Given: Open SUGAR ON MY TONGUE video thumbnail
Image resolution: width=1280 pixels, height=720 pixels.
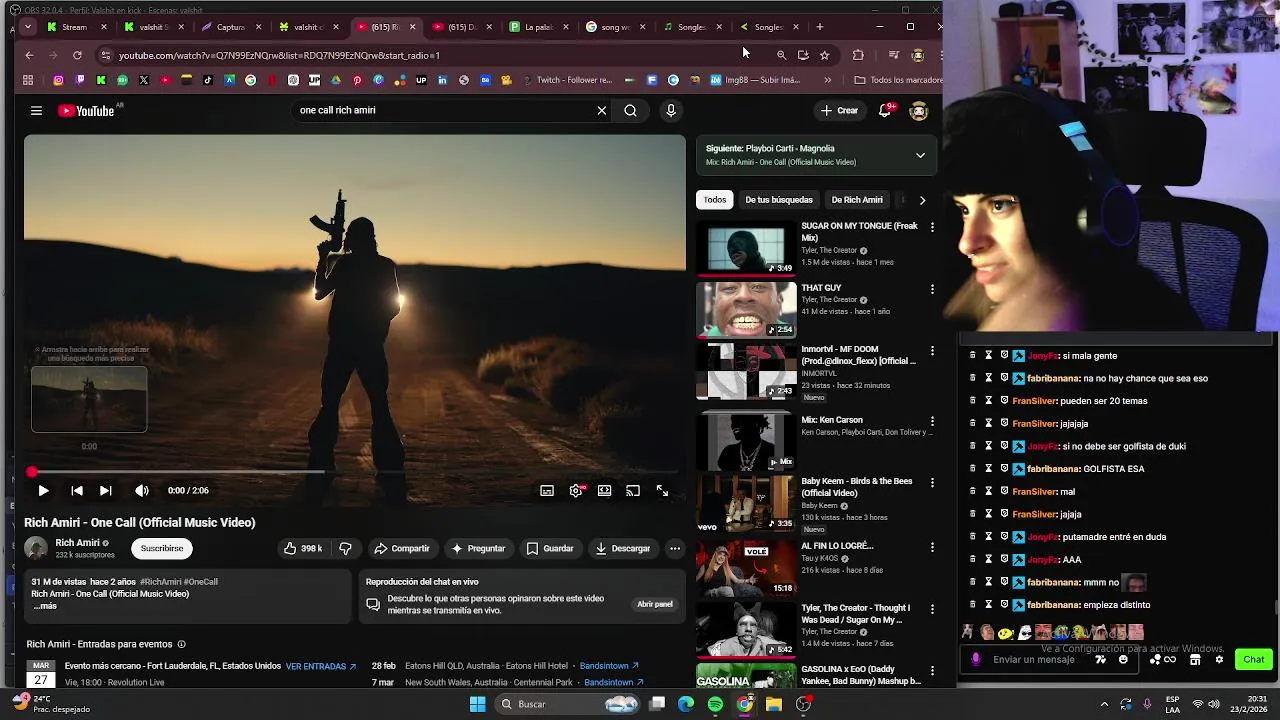Looking at the screenshot, I should tap(746, 250).
